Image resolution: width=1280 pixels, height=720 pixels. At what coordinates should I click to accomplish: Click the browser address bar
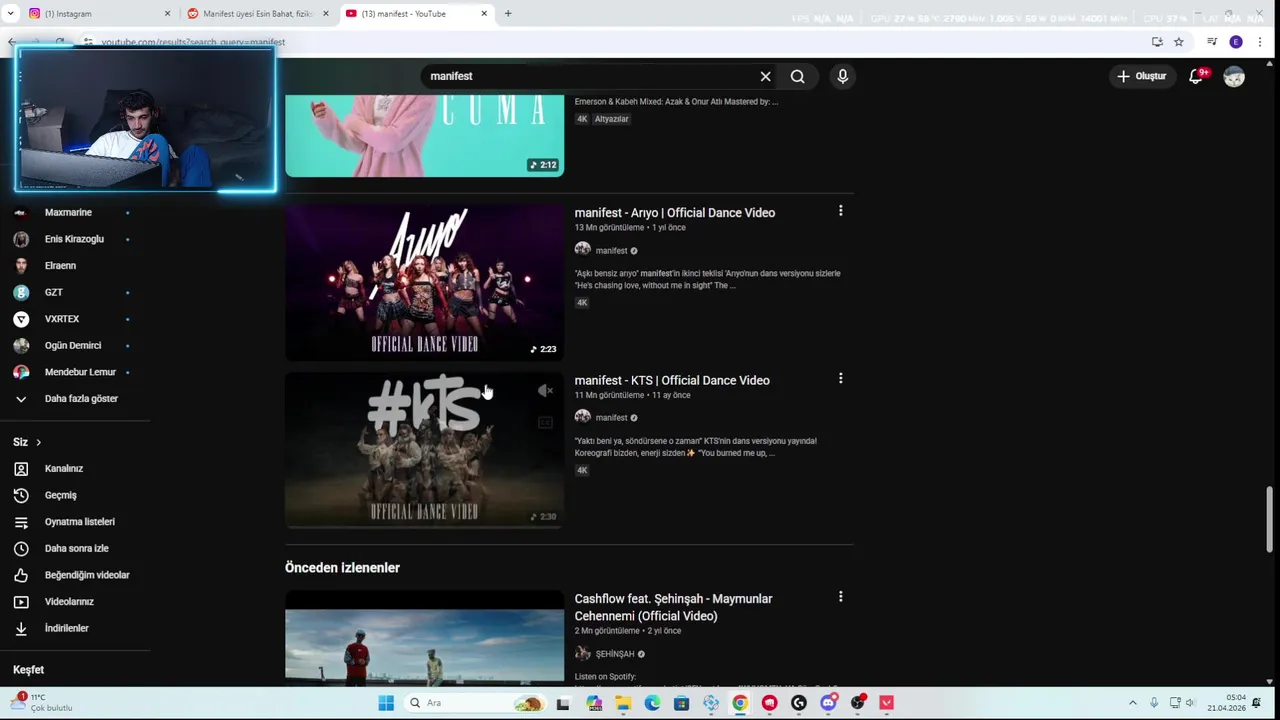[x=620, y=42]
